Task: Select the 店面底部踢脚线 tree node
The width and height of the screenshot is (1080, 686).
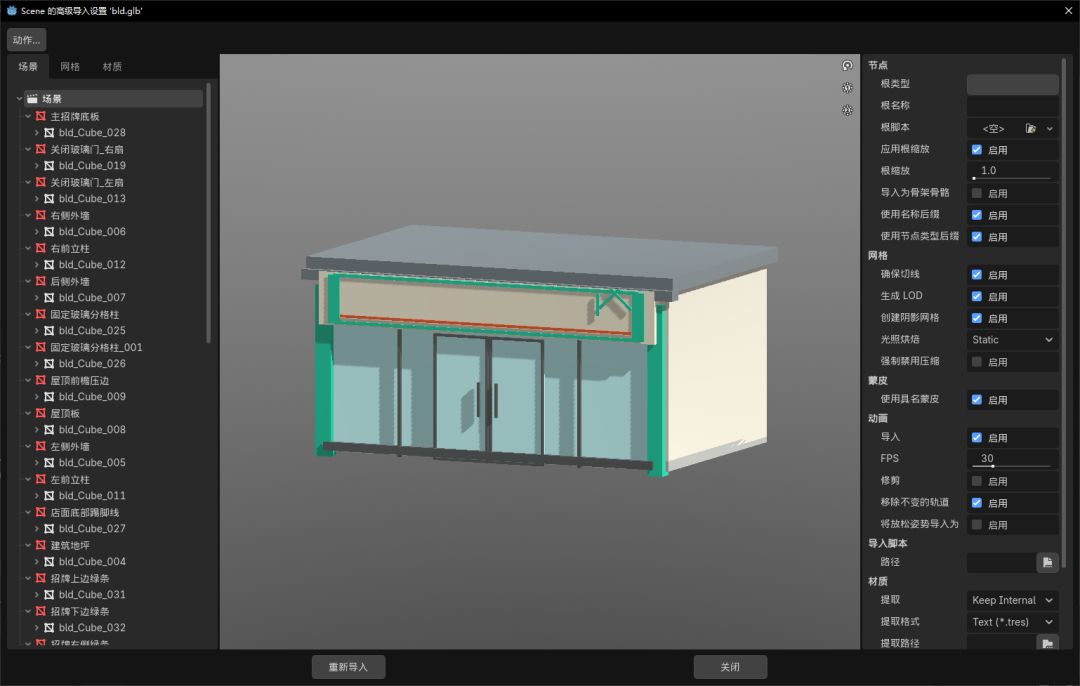Action: pos(85,512)
